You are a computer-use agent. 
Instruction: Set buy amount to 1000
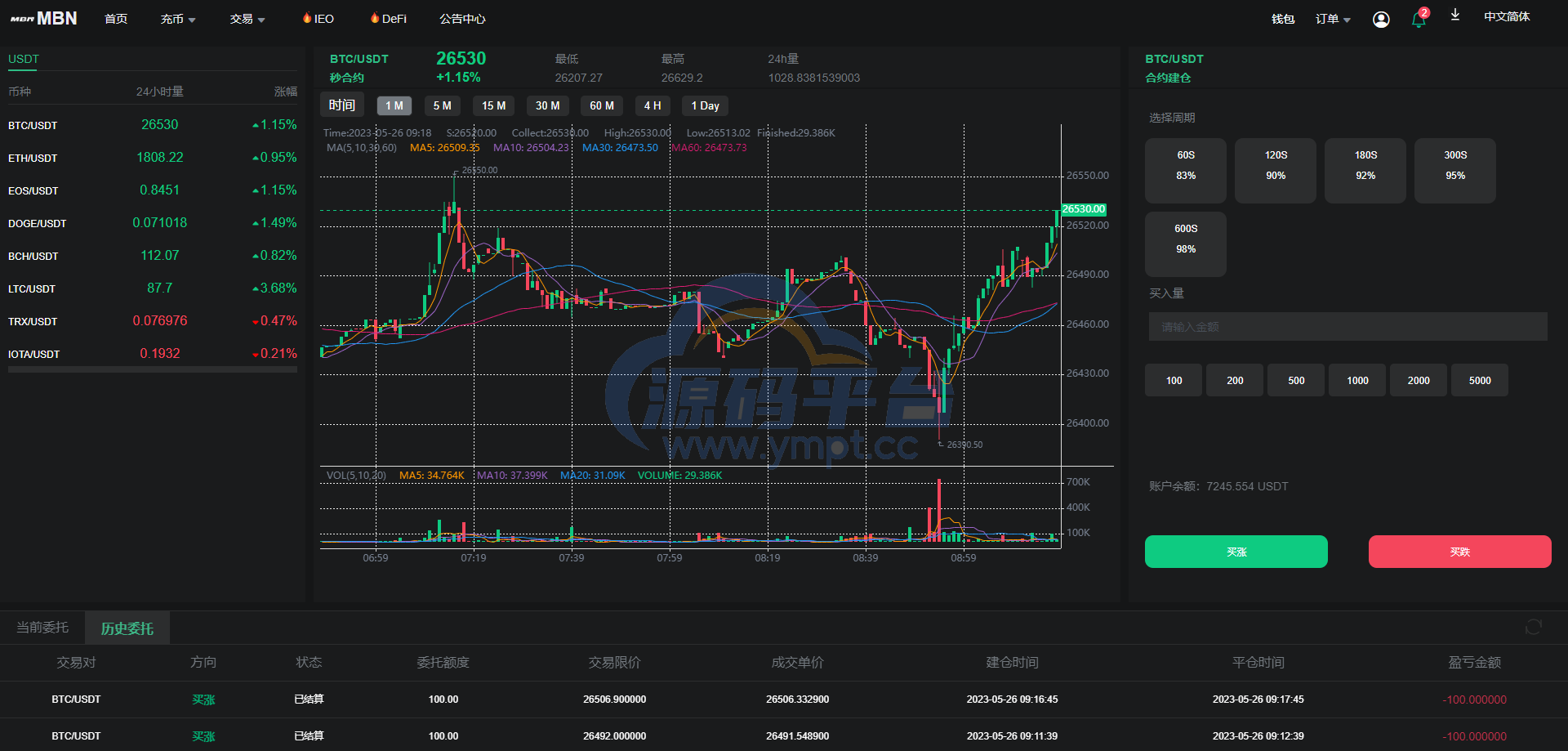[x=1357, y=380]
